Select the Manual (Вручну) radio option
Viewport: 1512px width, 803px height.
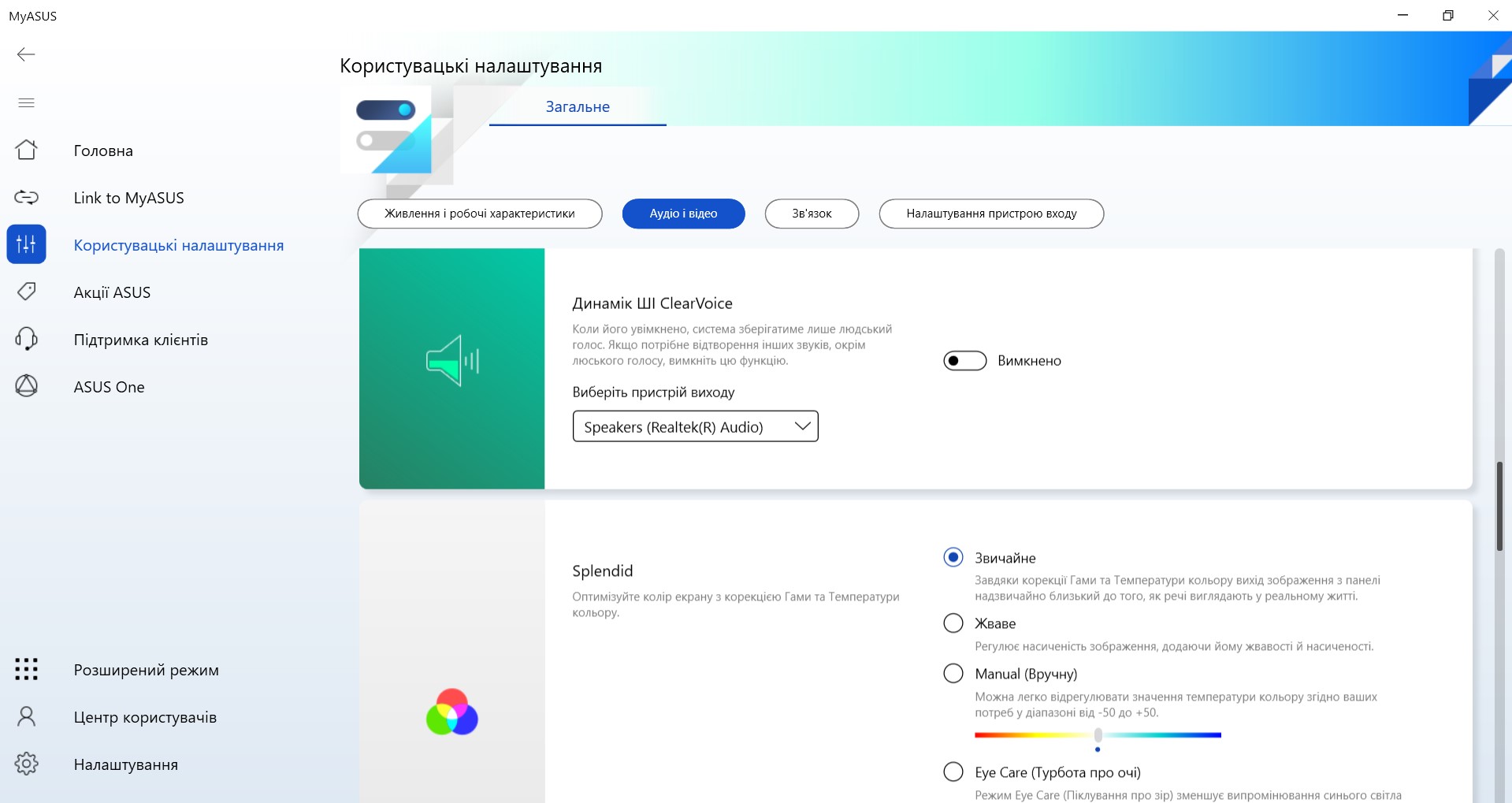[x=953, y=674]
